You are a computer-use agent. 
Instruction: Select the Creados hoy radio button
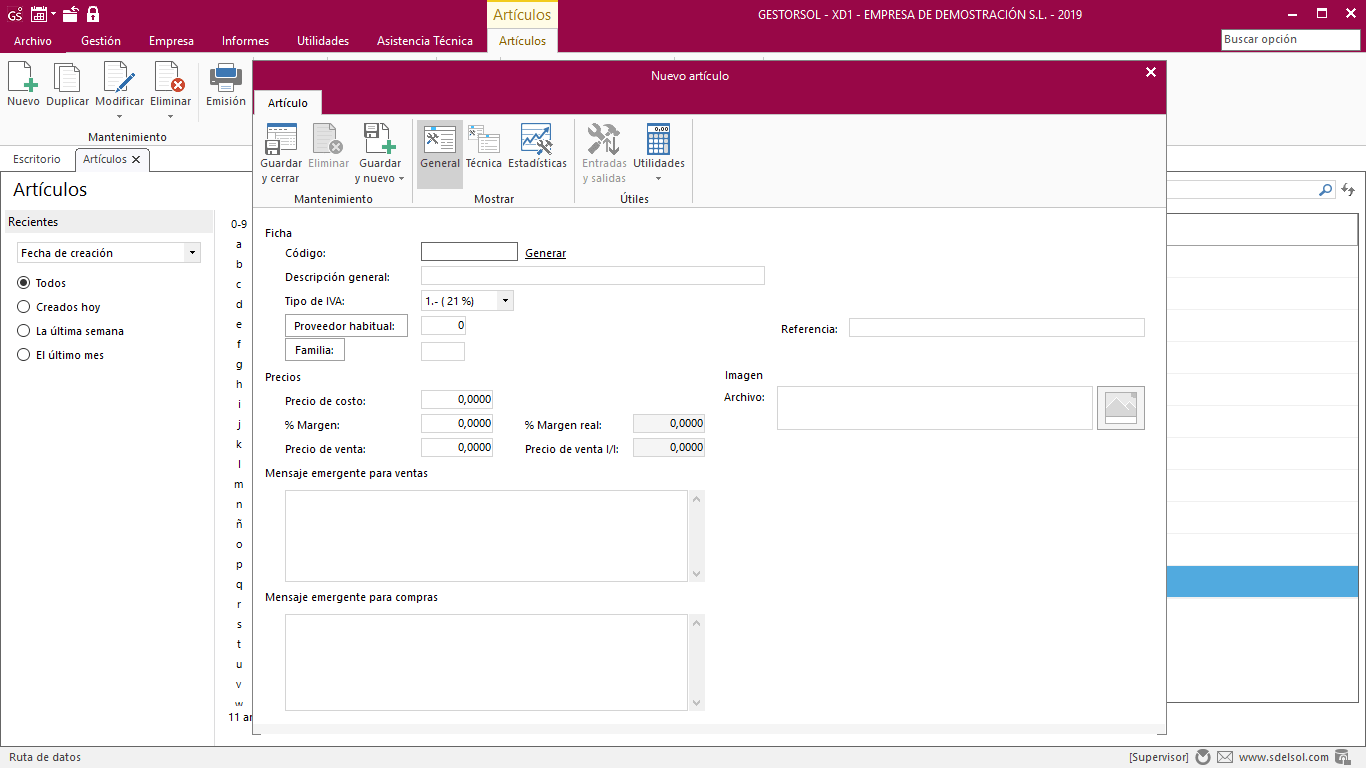pos(24,307)
